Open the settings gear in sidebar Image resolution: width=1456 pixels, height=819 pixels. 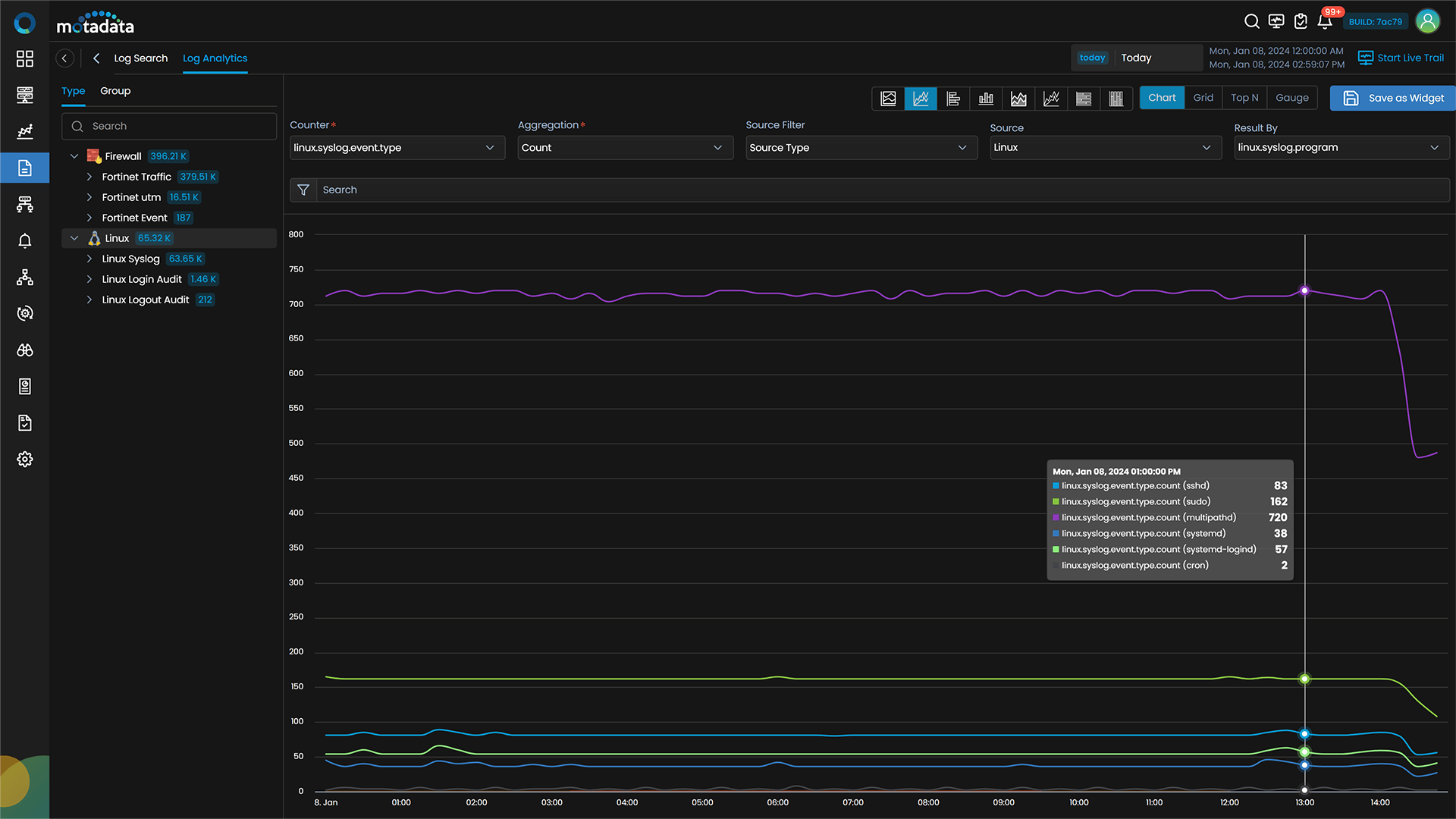(x=25, y=459)
